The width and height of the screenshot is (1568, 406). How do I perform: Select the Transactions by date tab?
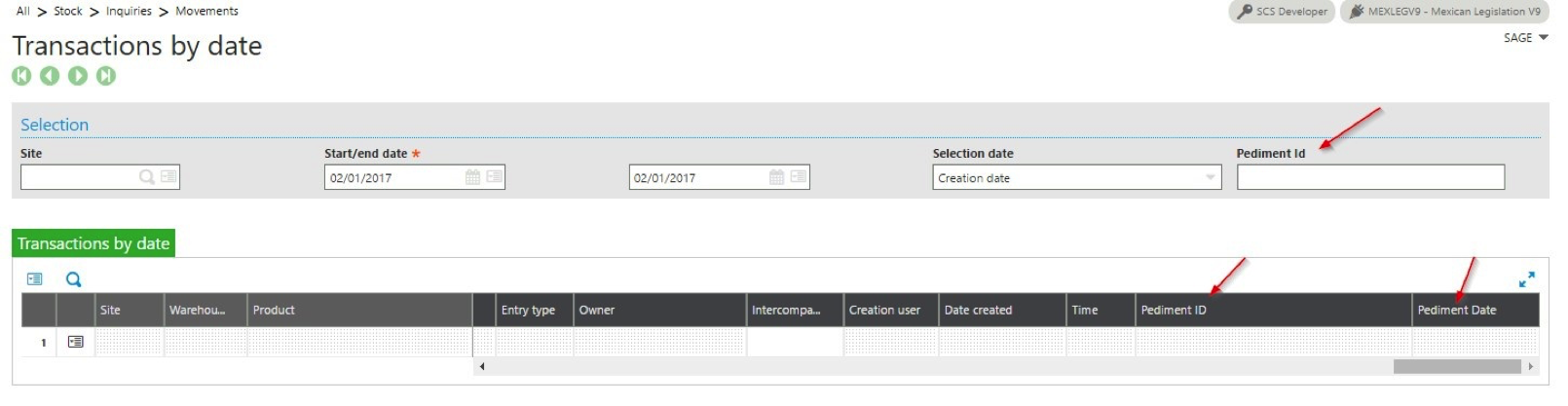(93, 243)
